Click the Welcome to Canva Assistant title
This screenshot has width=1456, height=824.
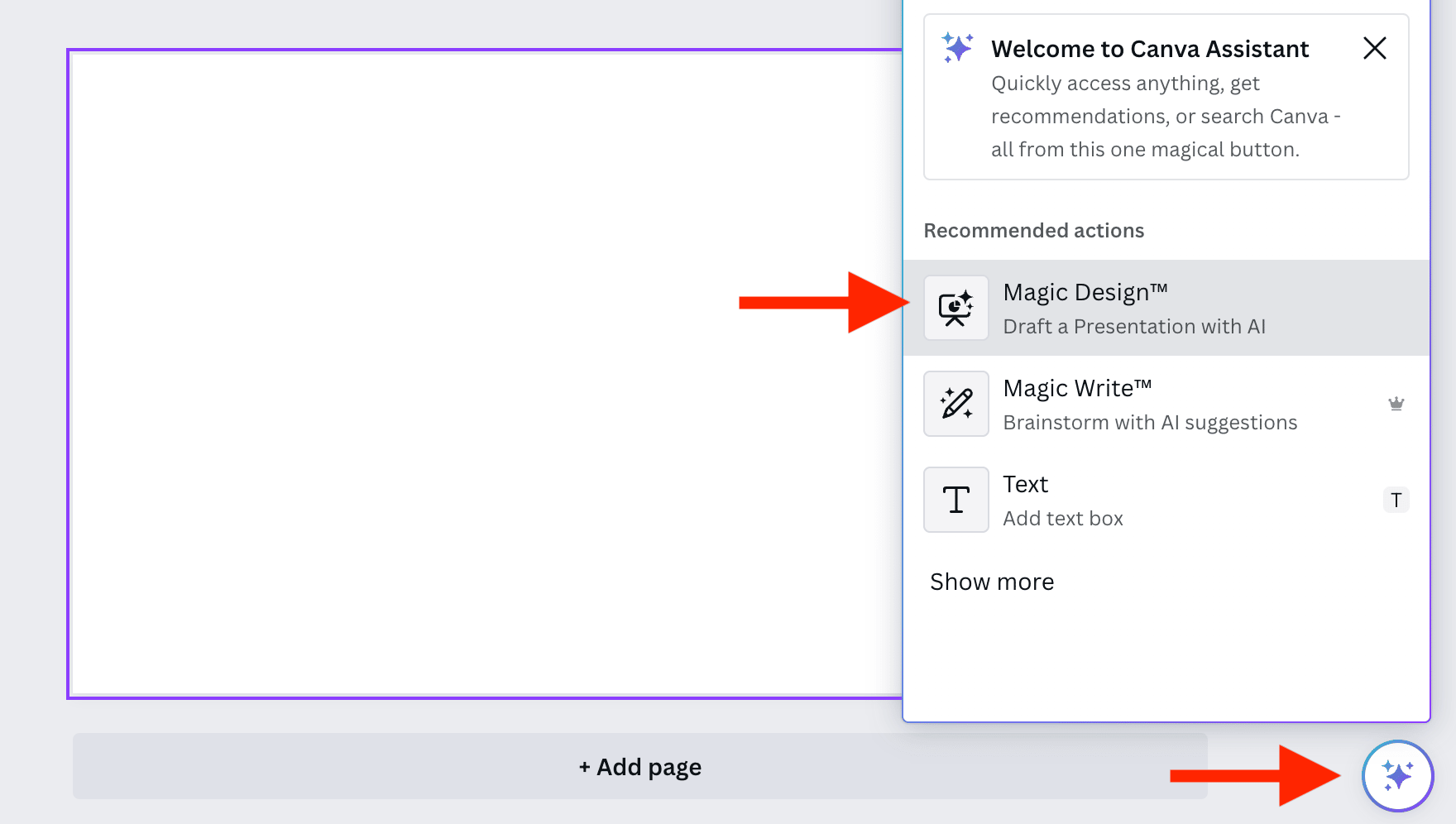click(x=1150, y=49)
